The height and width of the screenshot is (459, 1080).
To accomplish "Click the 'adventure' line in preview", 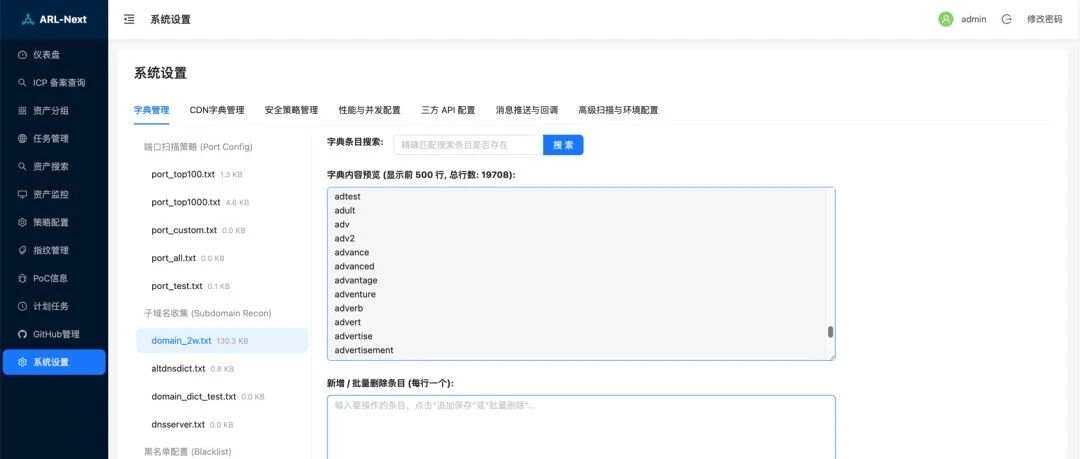I will point(355,294).
